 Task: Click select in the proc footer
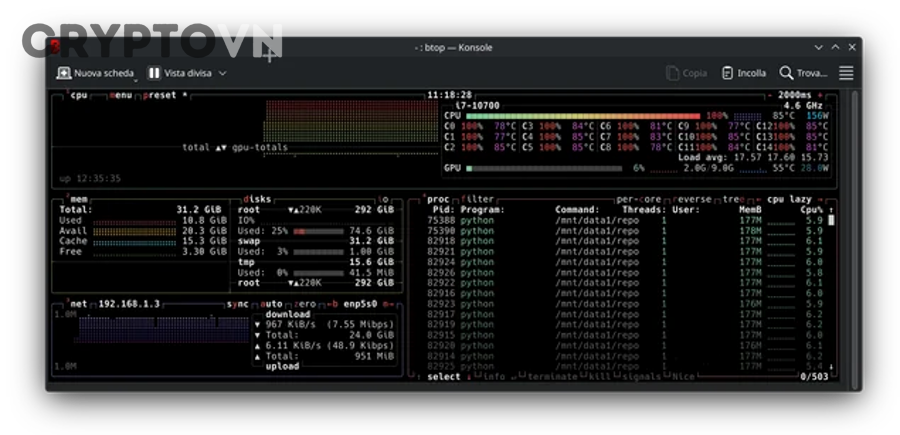444,376
